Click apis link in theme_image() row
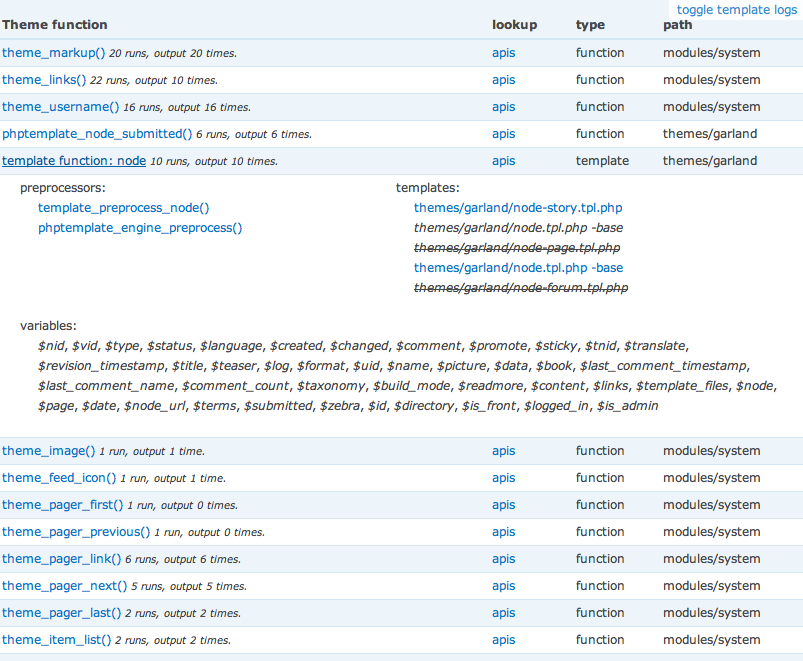 pos(504,451)
